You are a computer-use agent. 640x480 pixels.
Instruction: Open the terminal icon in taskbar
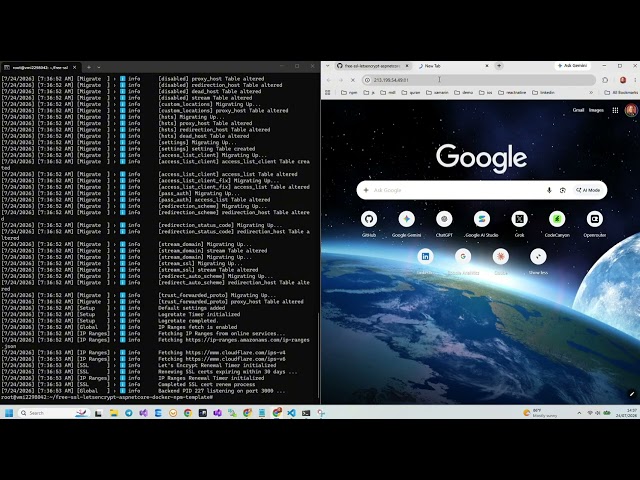click(306, 413)
